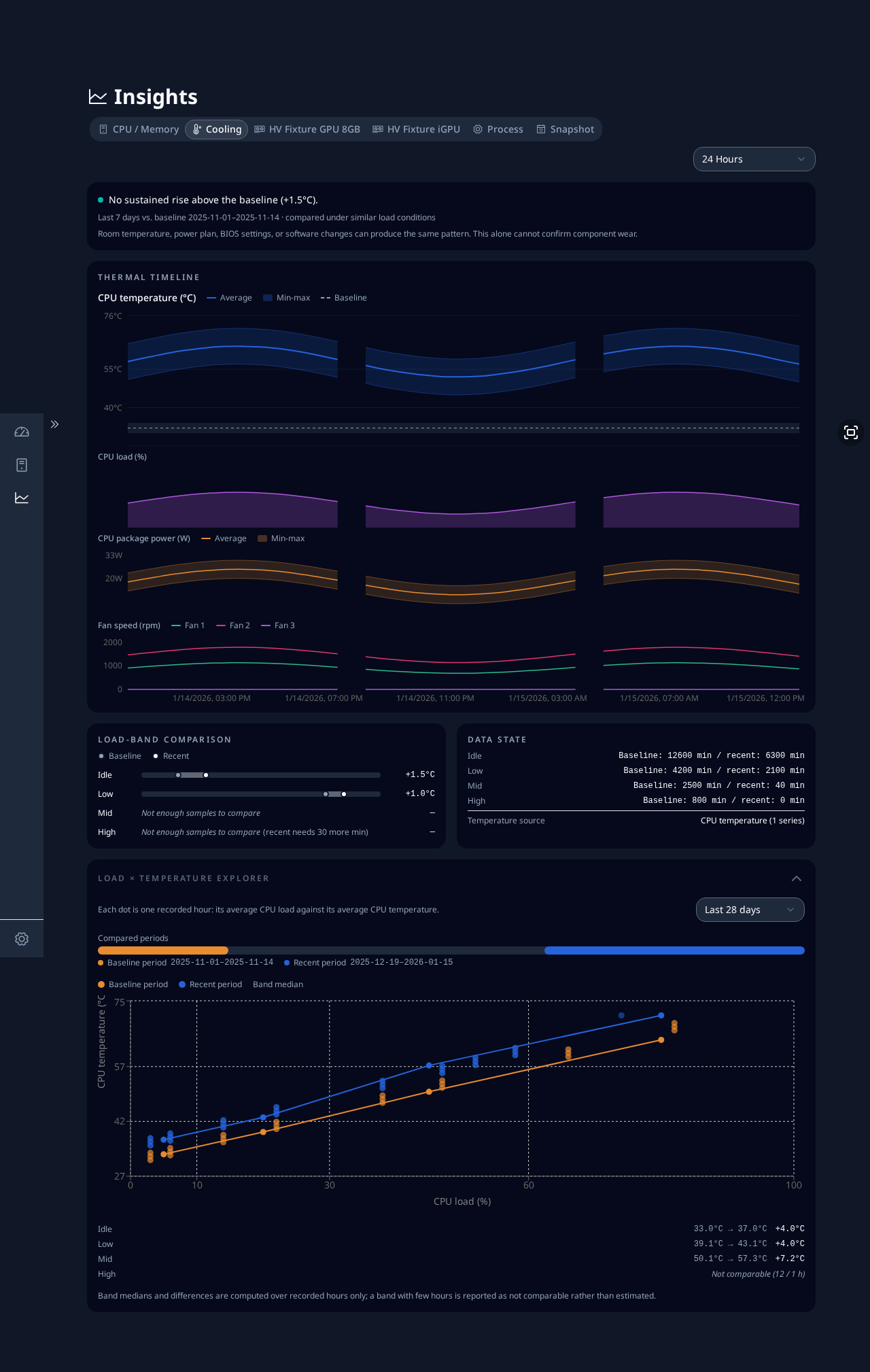
Task: Open HV Fixture GPU 8GB tab
Action: [307, 129]
